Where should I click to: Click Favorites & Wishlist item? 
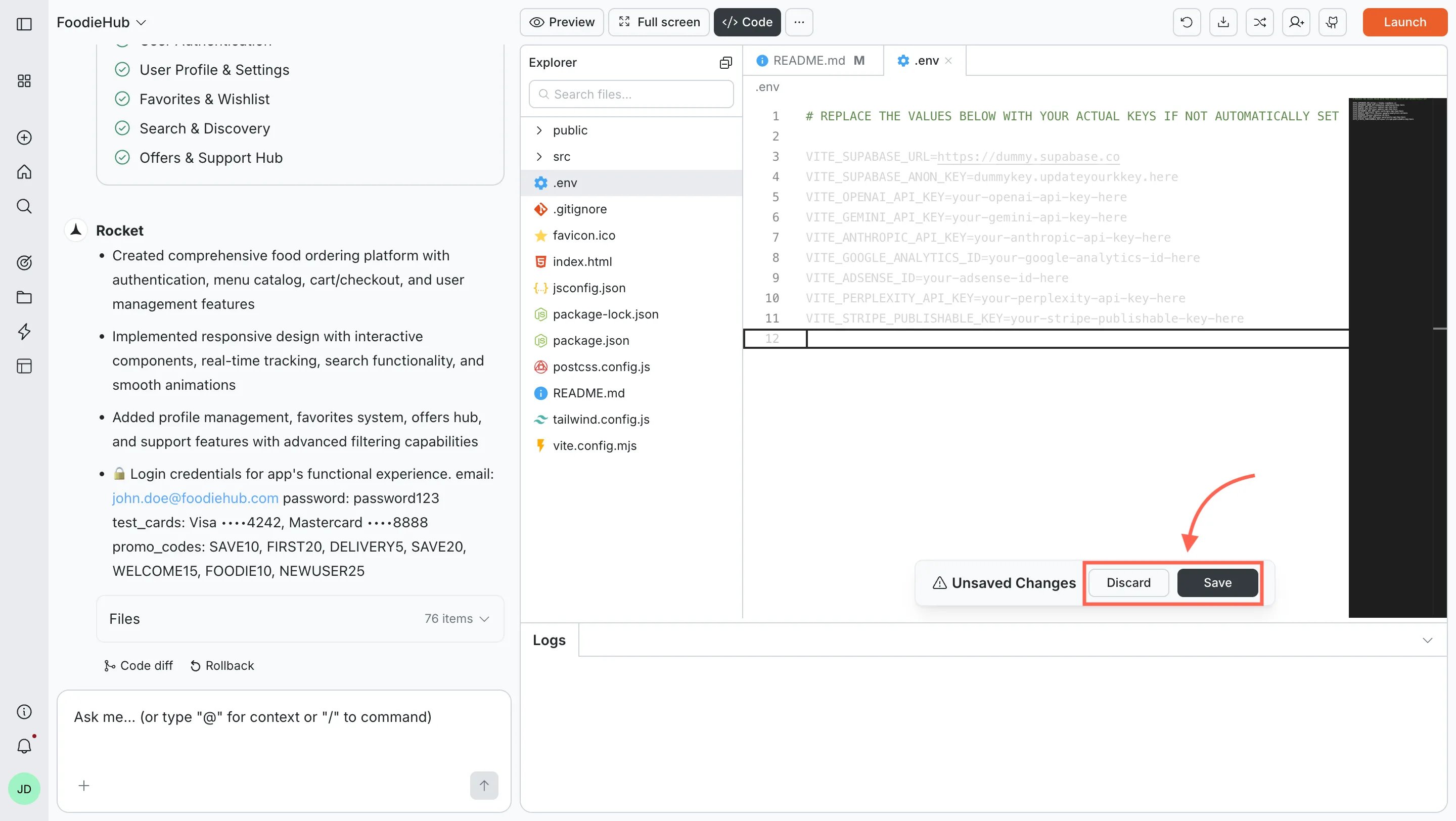(x=204, y=99)
